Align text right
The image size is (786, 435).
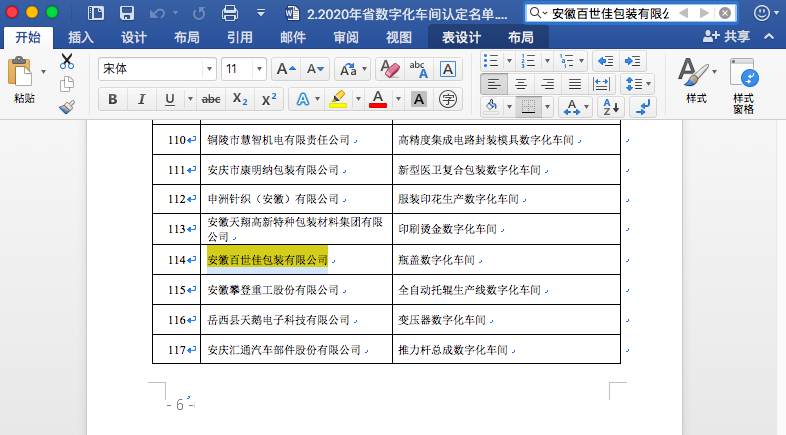(548, 84)
